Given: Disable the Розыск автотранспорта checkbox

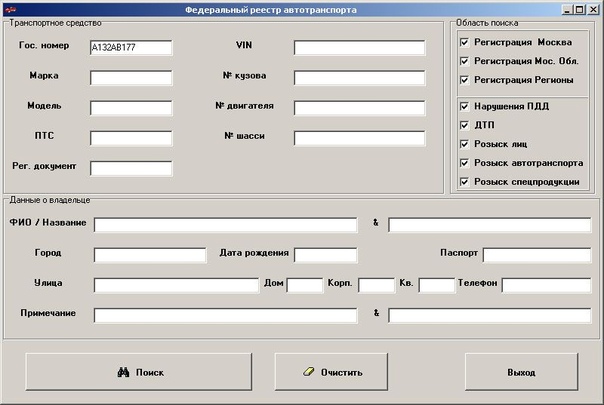Looking at the screenshot, I should point(464,162).
